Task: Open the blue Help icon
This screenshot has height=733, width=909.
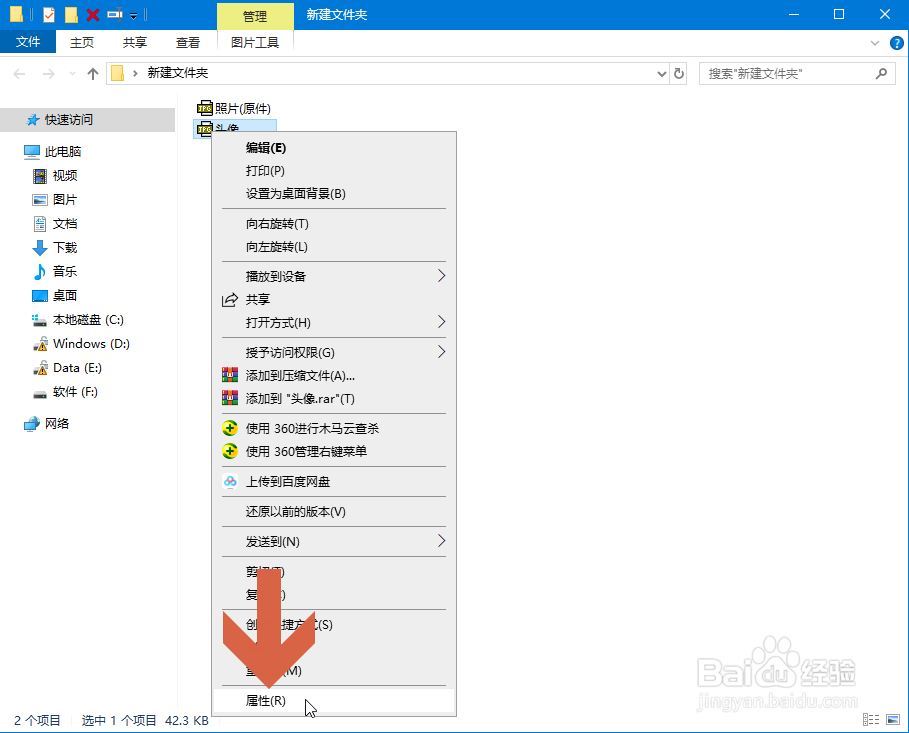Action: point(896,43)
